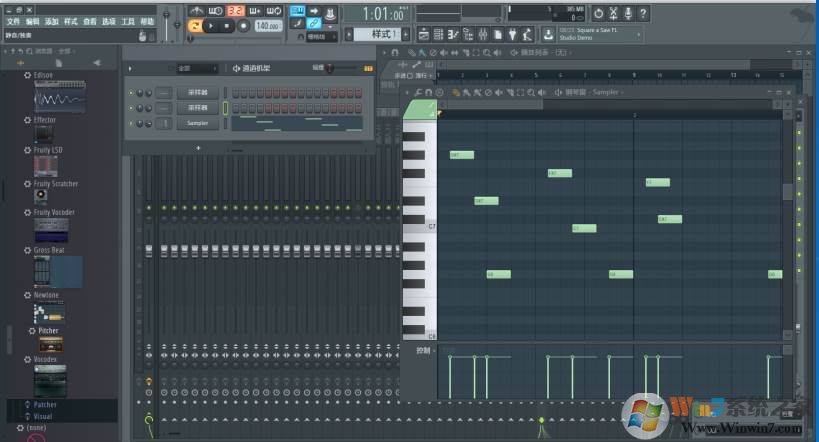Image resolution: width=819 pixels, height=442 pixels.
Task: Click the tempo 140.000 field
Action: 267,26
